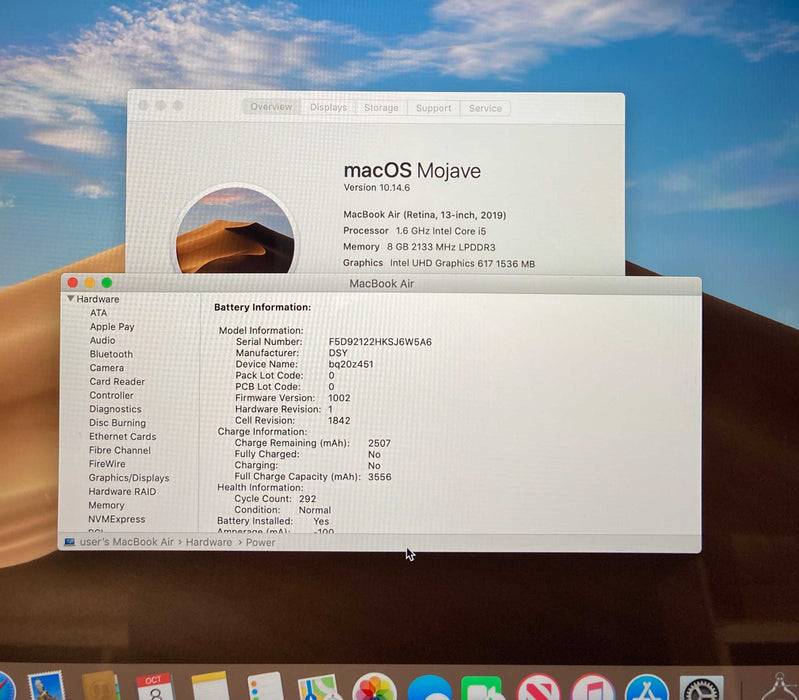Switch to the Storage tab
Viewport: 799px width, 700px height.
coord(381,108)
